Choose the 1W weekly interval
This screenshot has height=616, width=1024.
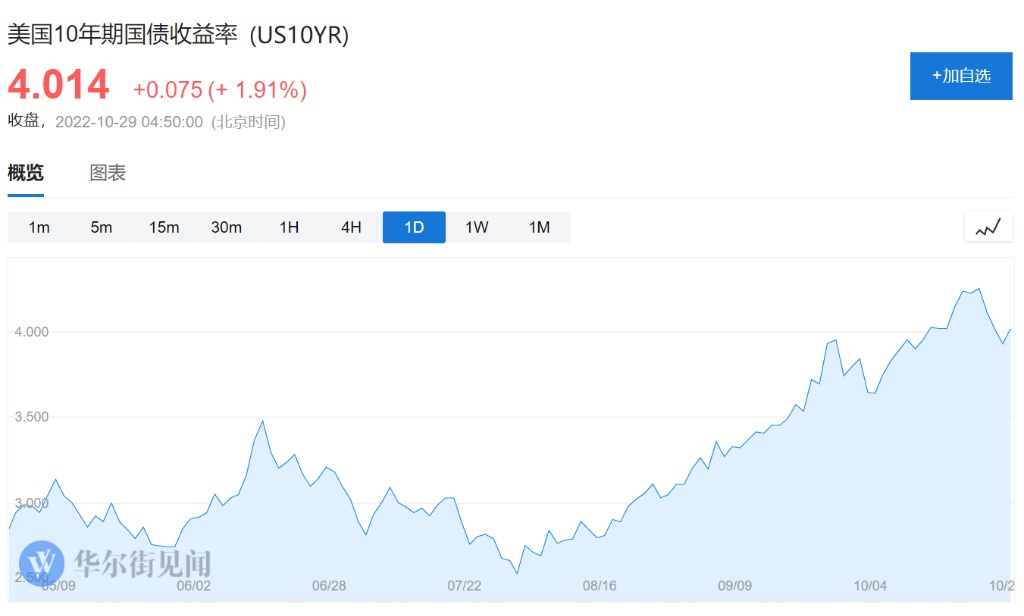[477, 227]
